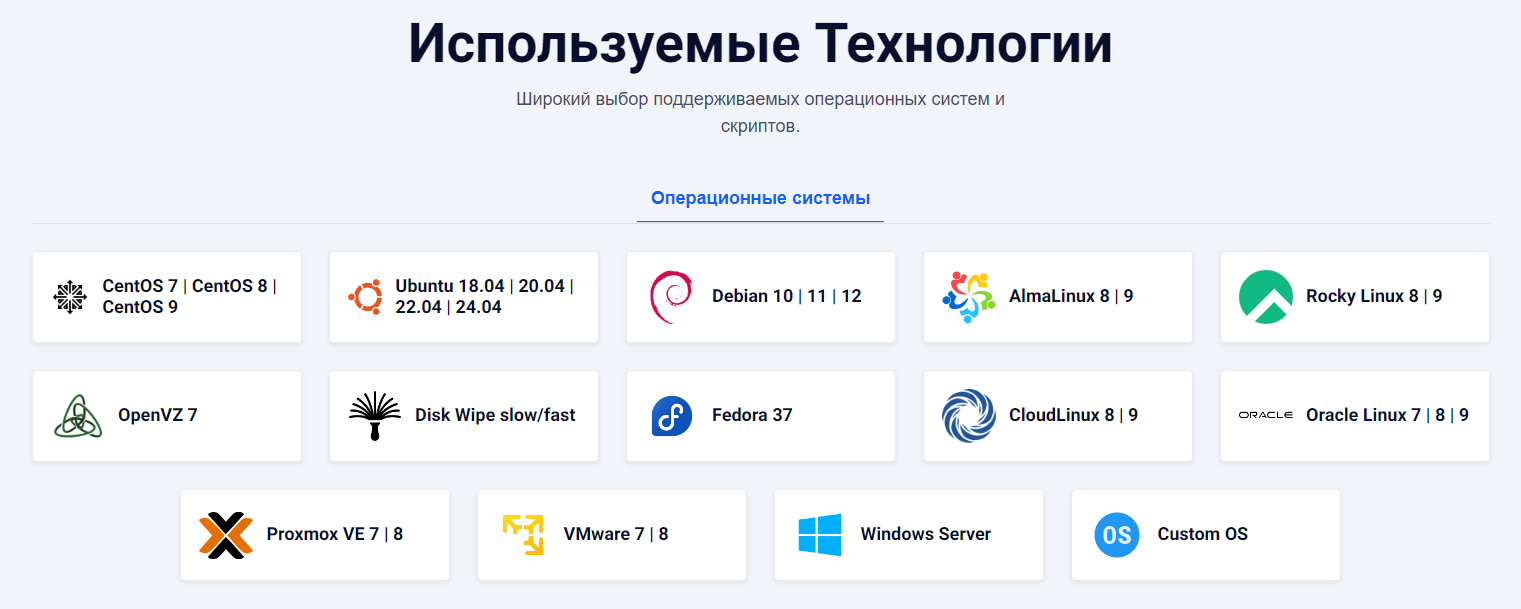
Task: Click the Используемые Технологии heading
Action: click(760, 45)
